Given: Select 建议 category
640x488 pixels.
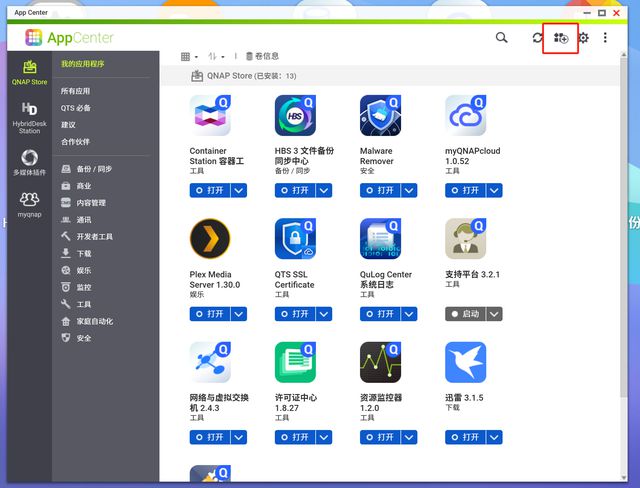Looking at the screenshot, I should coord(68,125).
